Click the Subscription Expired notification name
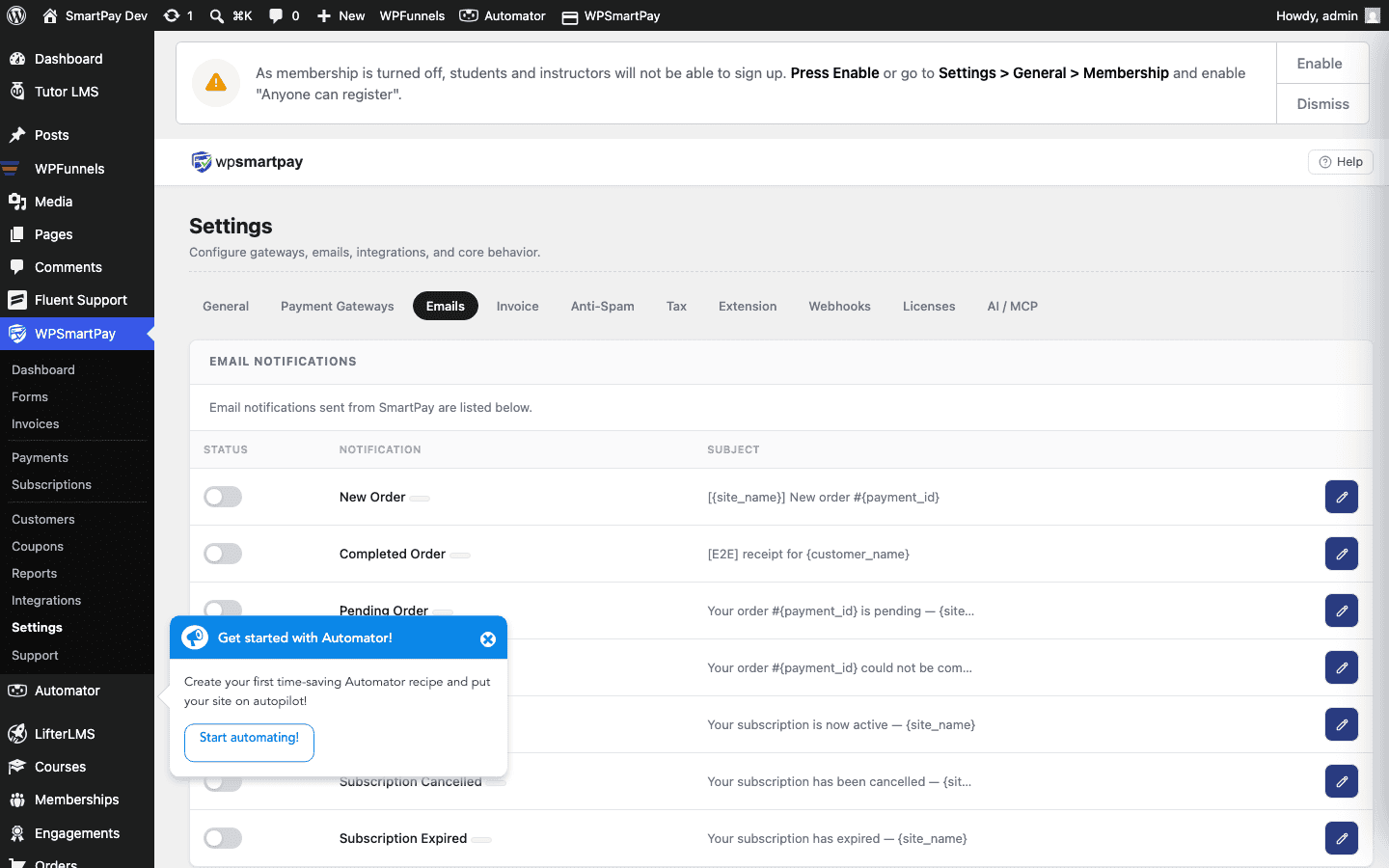This screenshot has height=868, width=1389. pyautogui.click(x=403, y=838)
